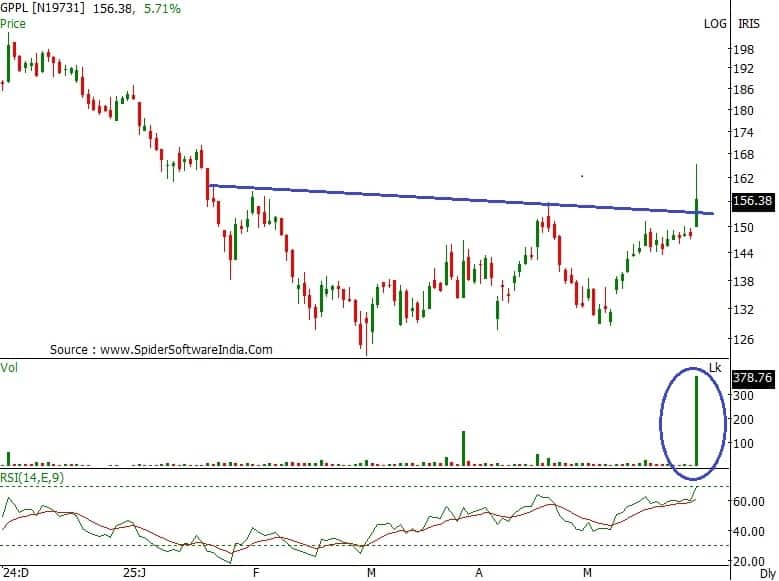This screenshot has width=779, height=581.
Task: Click the early-April green volume bar
Action: 463,448
